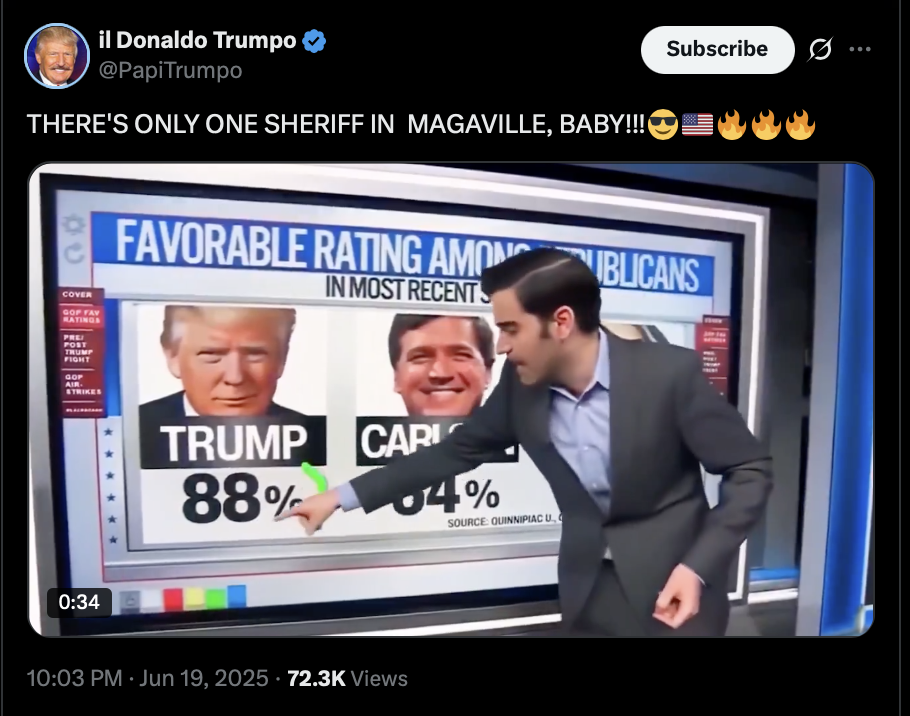Screen dimensions: 910x716
Task: View the 72.3K Views analytics
Action: tap(347, 678)
